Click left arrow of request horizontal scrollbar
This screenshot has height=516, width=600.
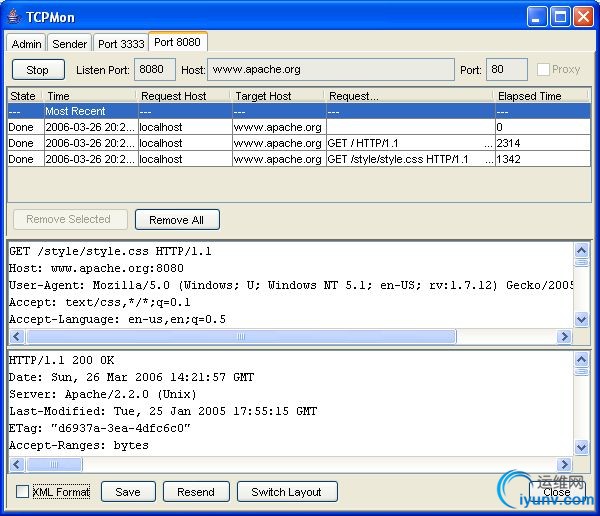point(16,336)
